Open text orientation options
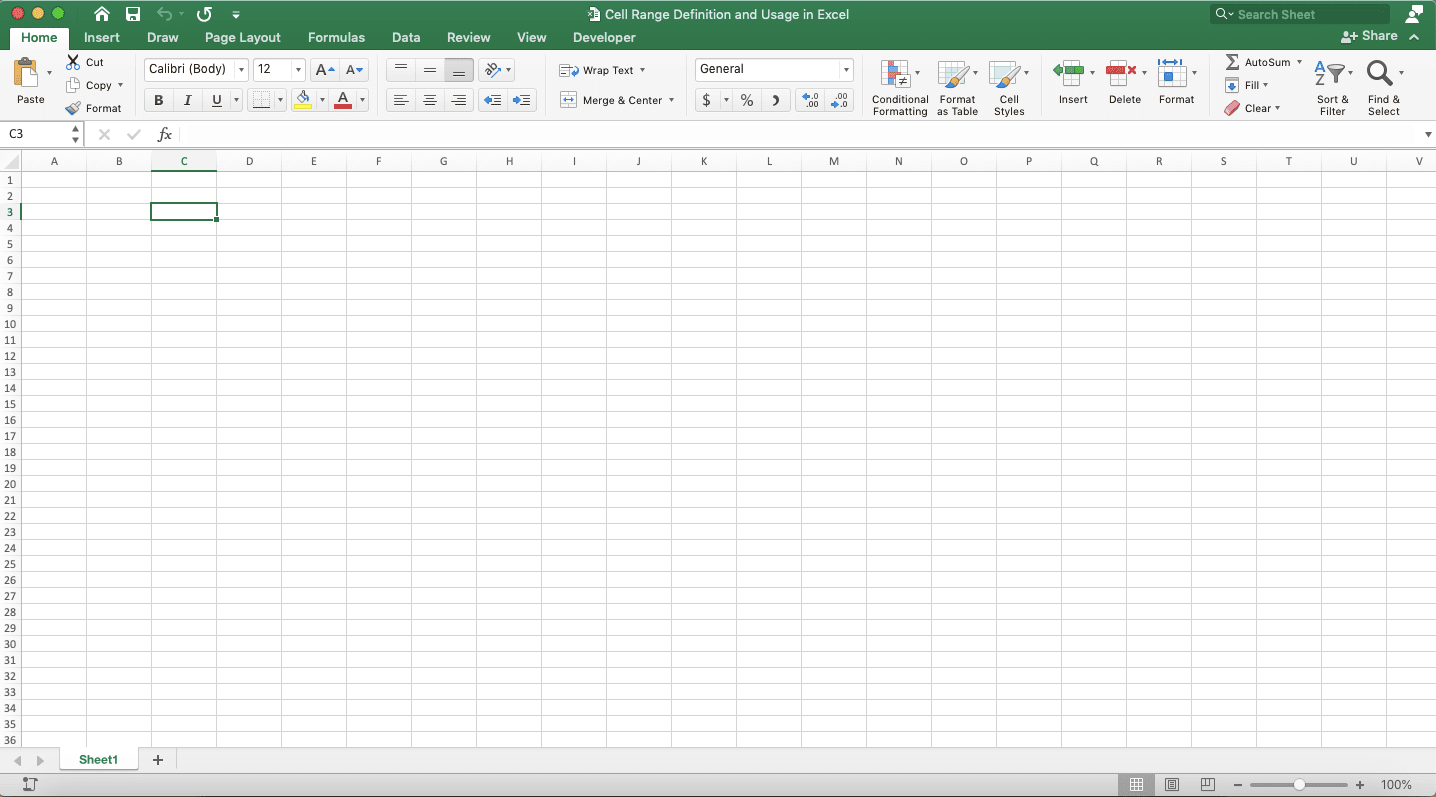This screenshot has width=1436, height=797. [496, 70]
